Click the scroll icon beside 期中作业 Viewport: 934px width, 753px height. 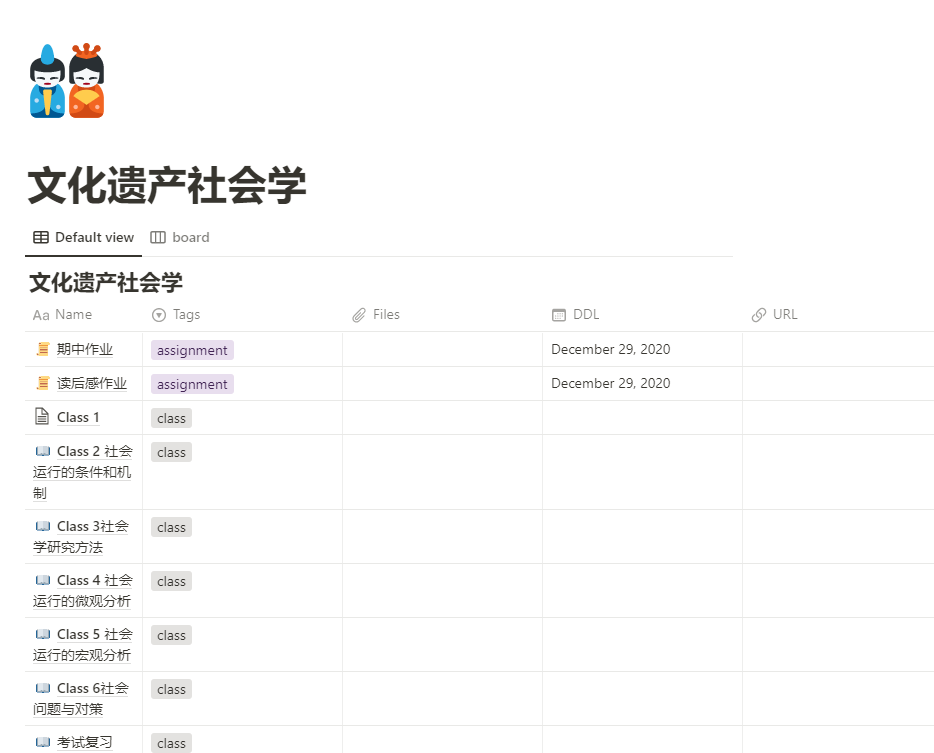click(x=42, y=350)
